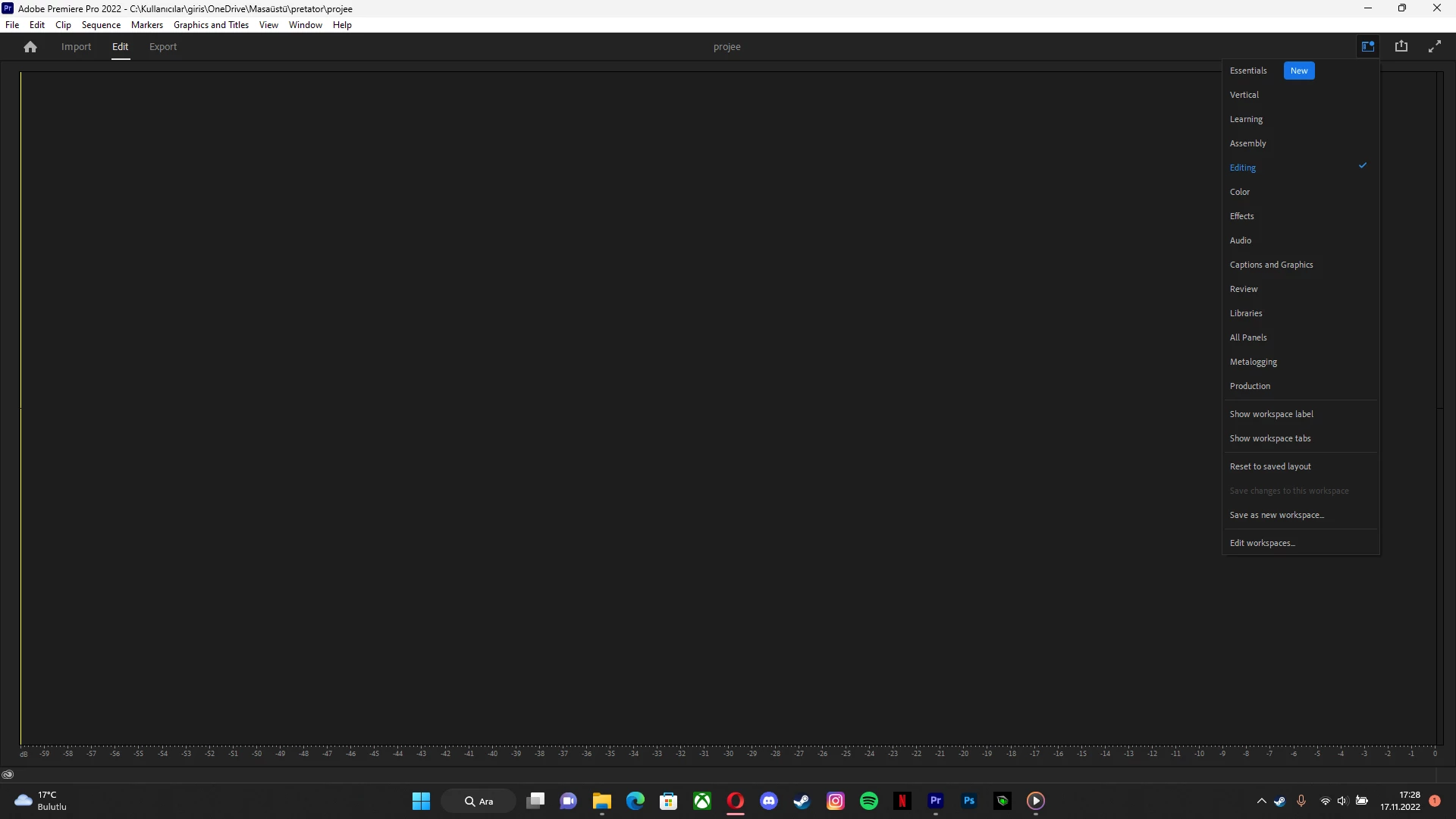Select the checked Editing workspace

pos(1242,168)
